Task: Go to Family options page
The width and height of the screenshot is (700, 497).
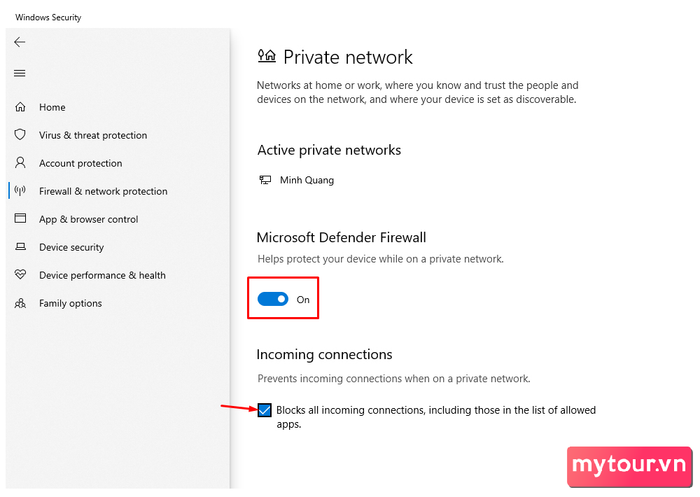Action: click(x=71, y=303)
